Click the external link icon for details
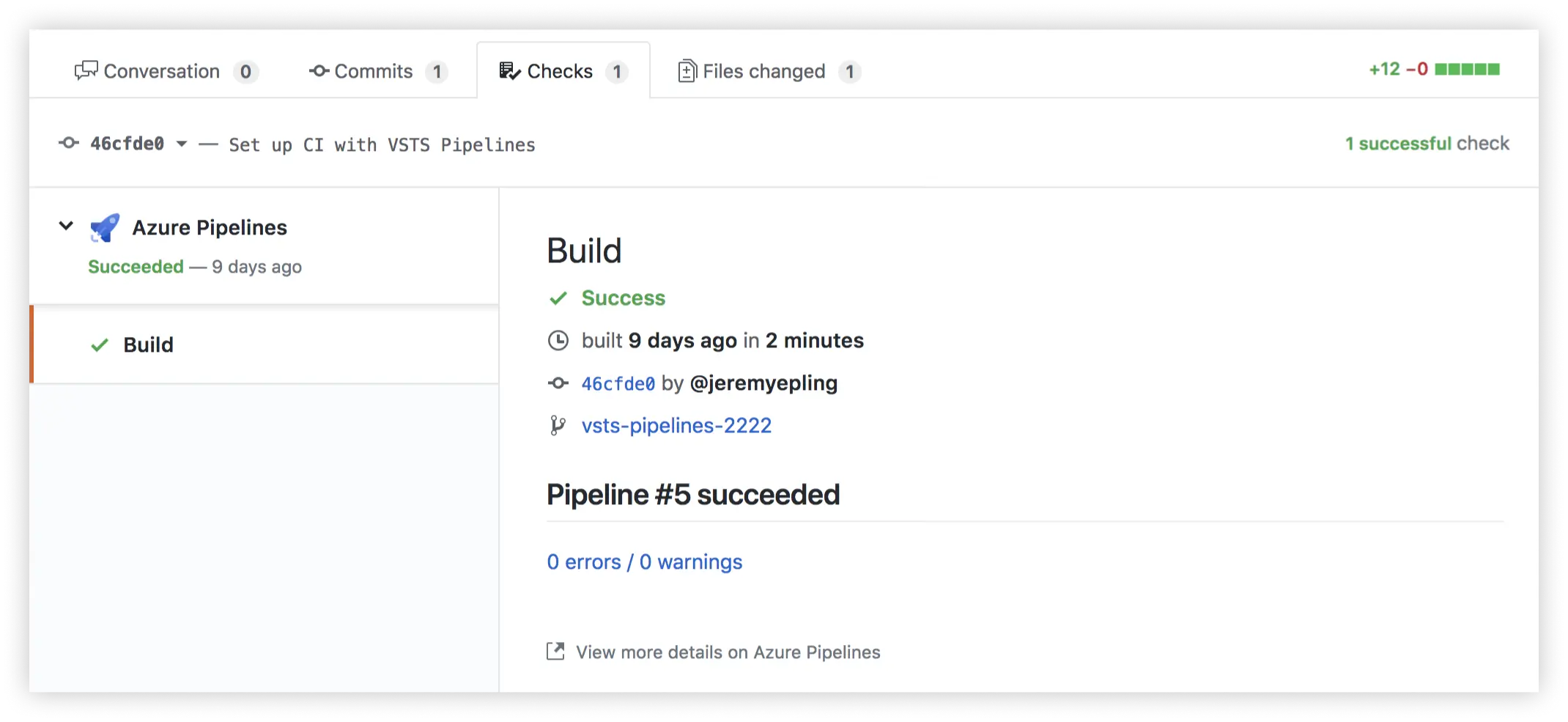This screenshot has width=1568, height=722. [556, 652]
